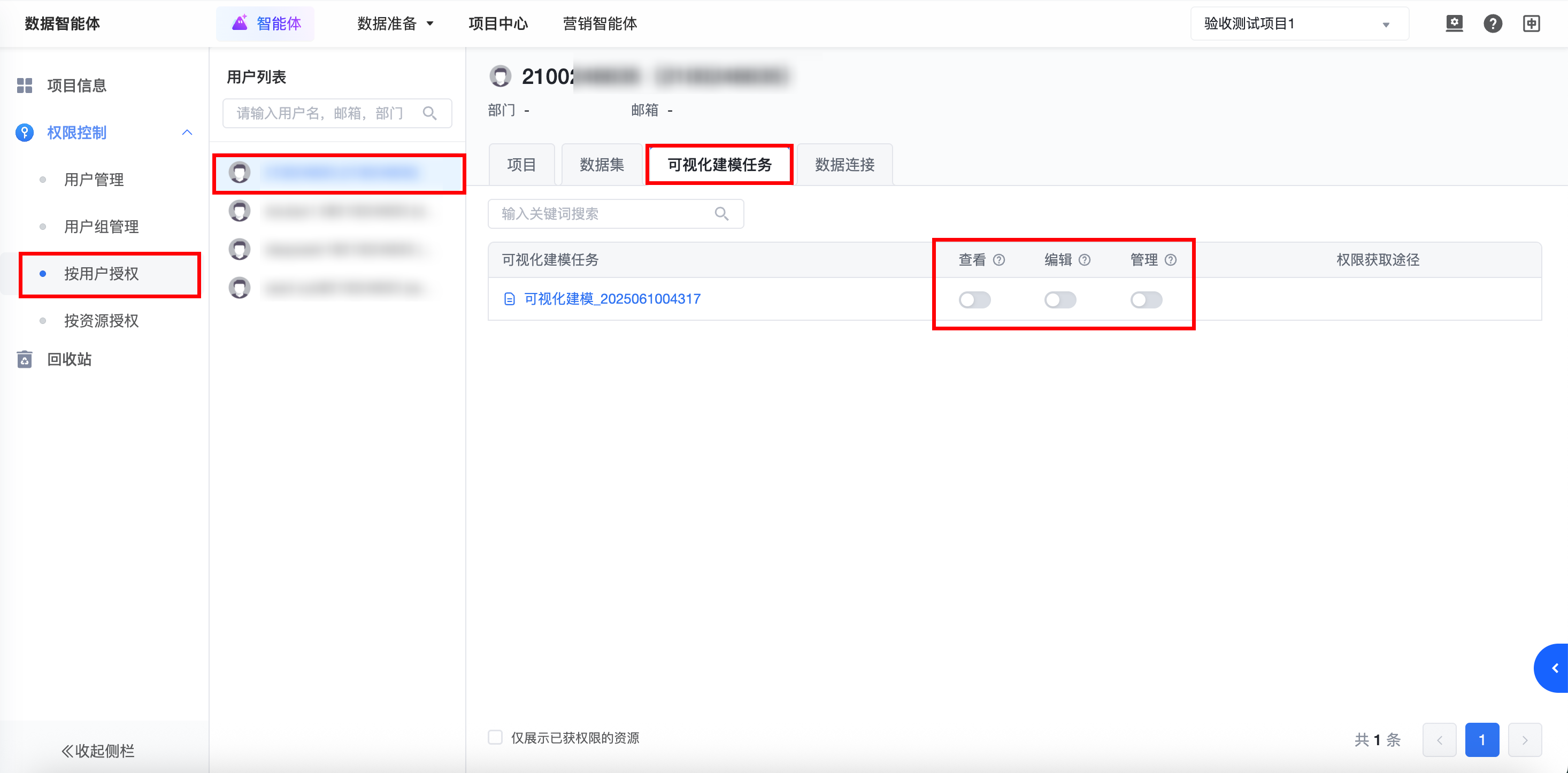Enable 管理 permission toggle for the task
This screenshot has height=773, width=1568.
click(x=1146, y=299)
